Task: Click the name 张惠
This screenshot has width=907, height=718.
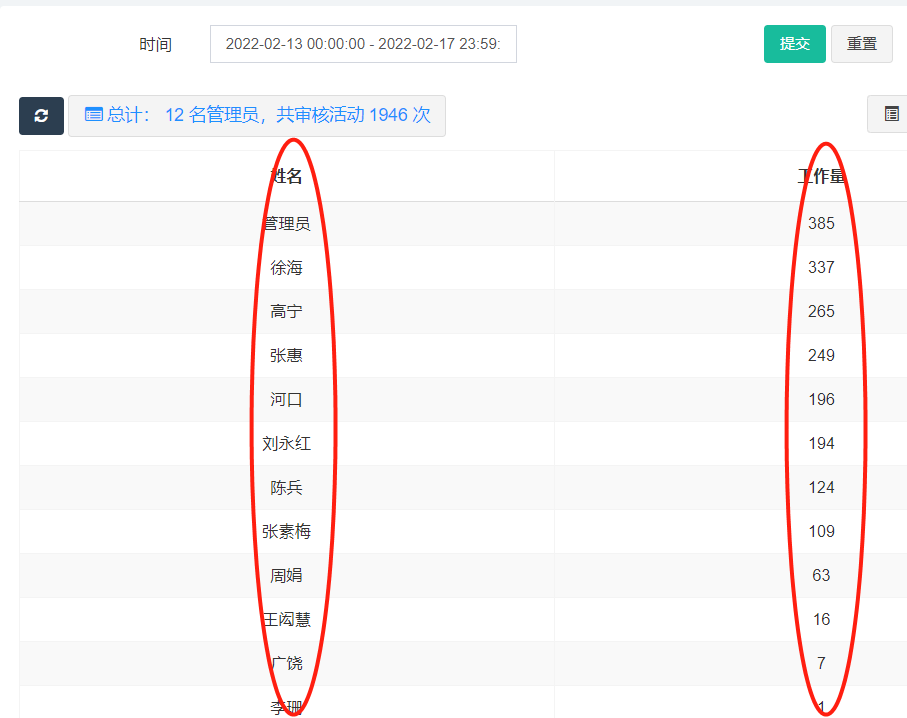Action: click(286, 355)
